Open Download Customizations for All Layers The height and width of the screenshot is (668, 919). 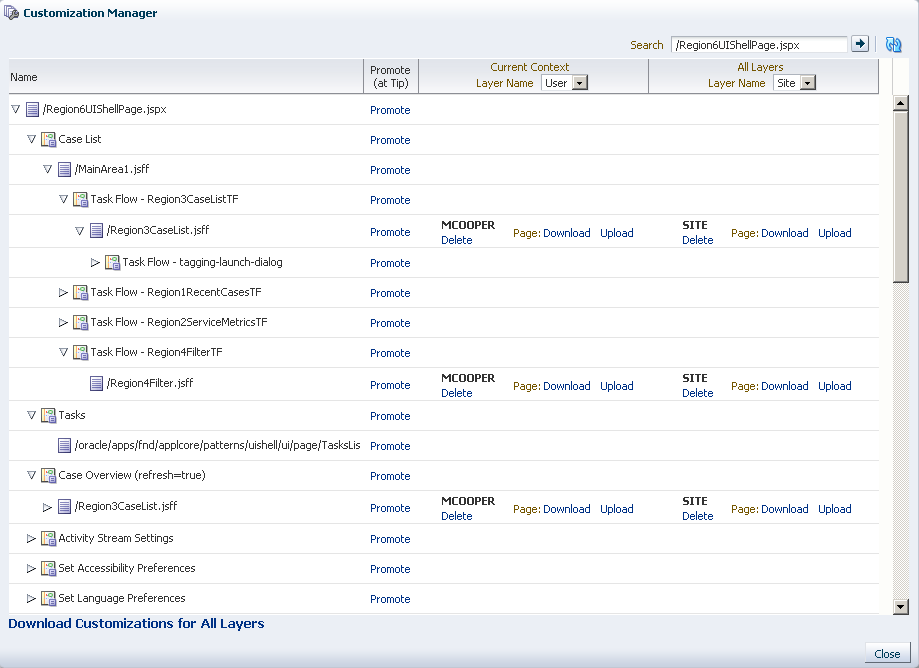(x=134, y=623)
